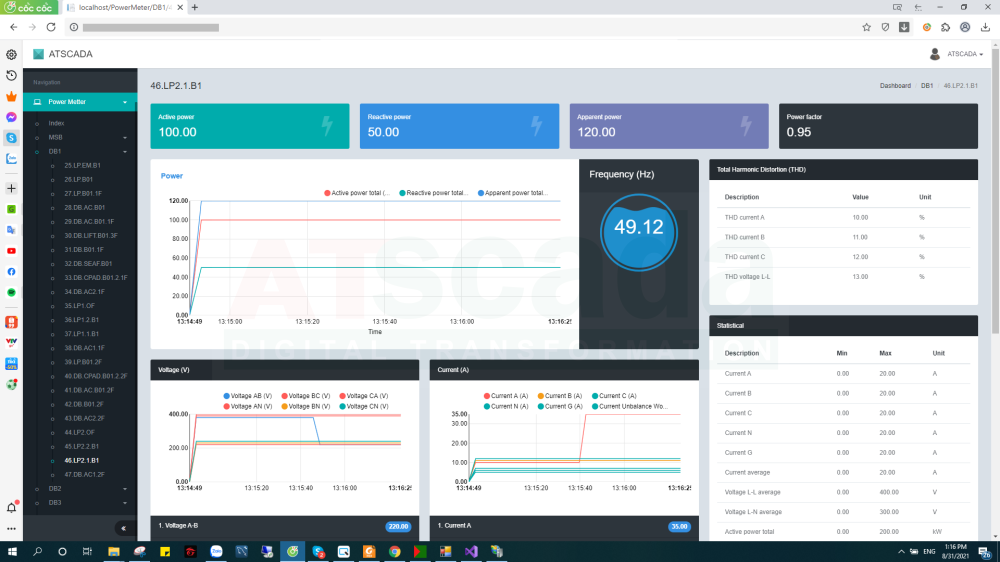Hide the Current A series in legend

pyautogui.click(x=507, y=395)
